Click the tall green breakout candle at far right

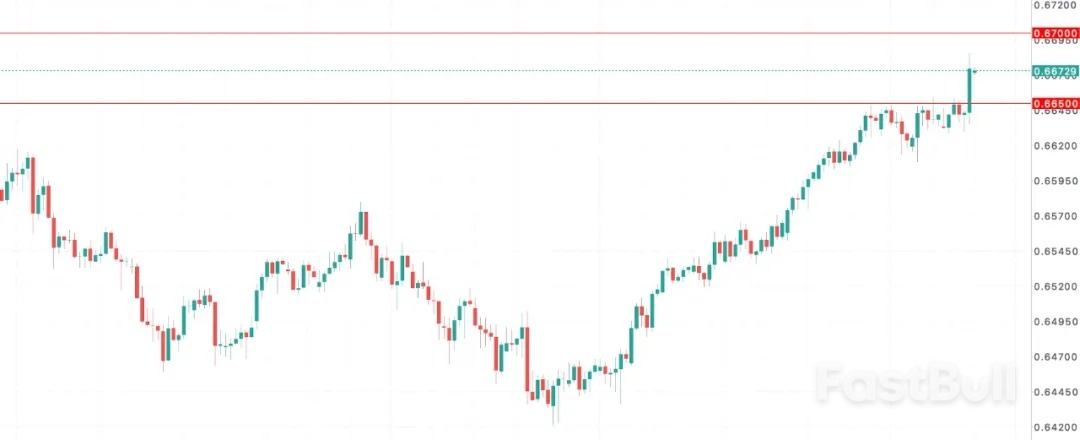[969, 88]
